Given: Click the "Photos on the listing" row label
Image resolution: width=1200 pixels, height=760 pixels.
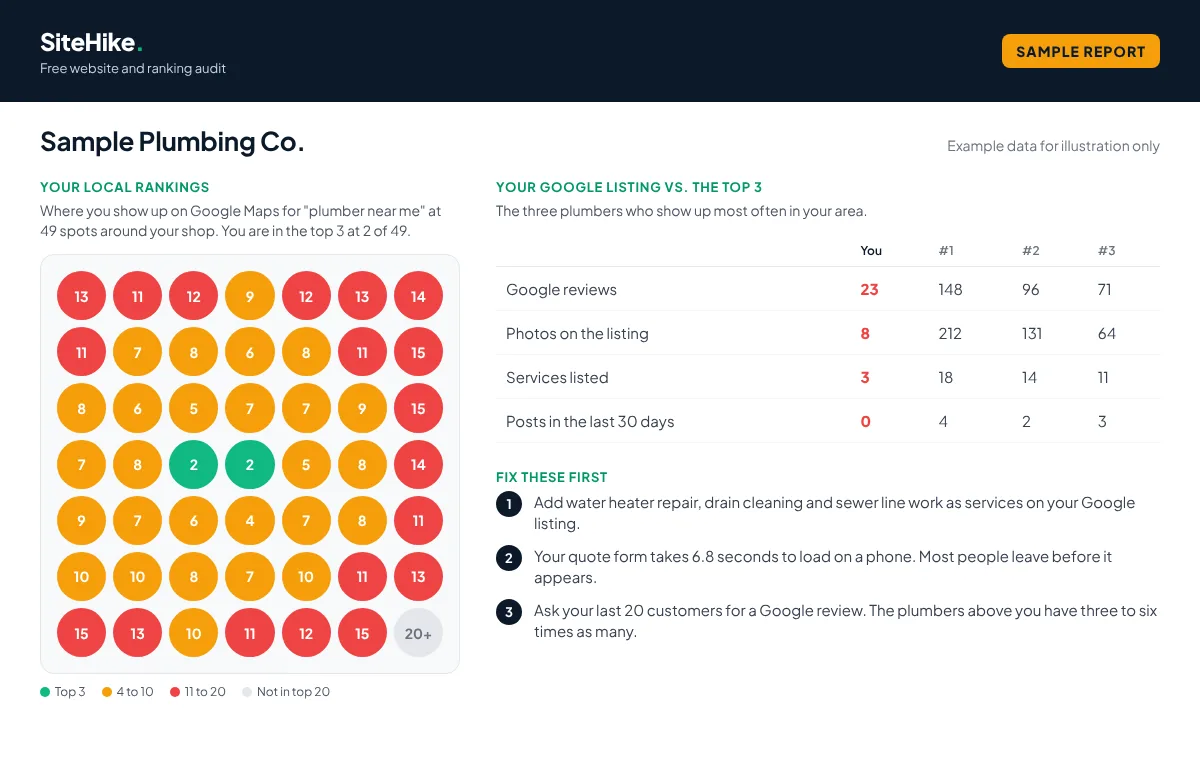Looking at the screenshot, I should 577,334.
